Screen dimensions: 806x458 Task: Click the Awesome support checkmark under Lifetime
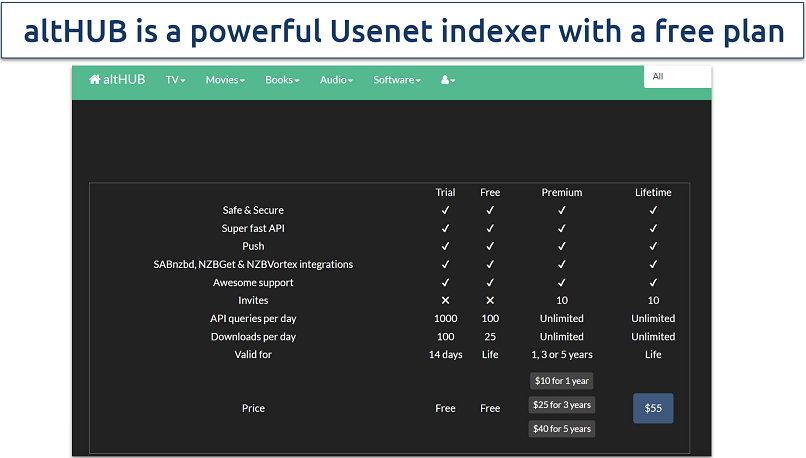[653, 283]
